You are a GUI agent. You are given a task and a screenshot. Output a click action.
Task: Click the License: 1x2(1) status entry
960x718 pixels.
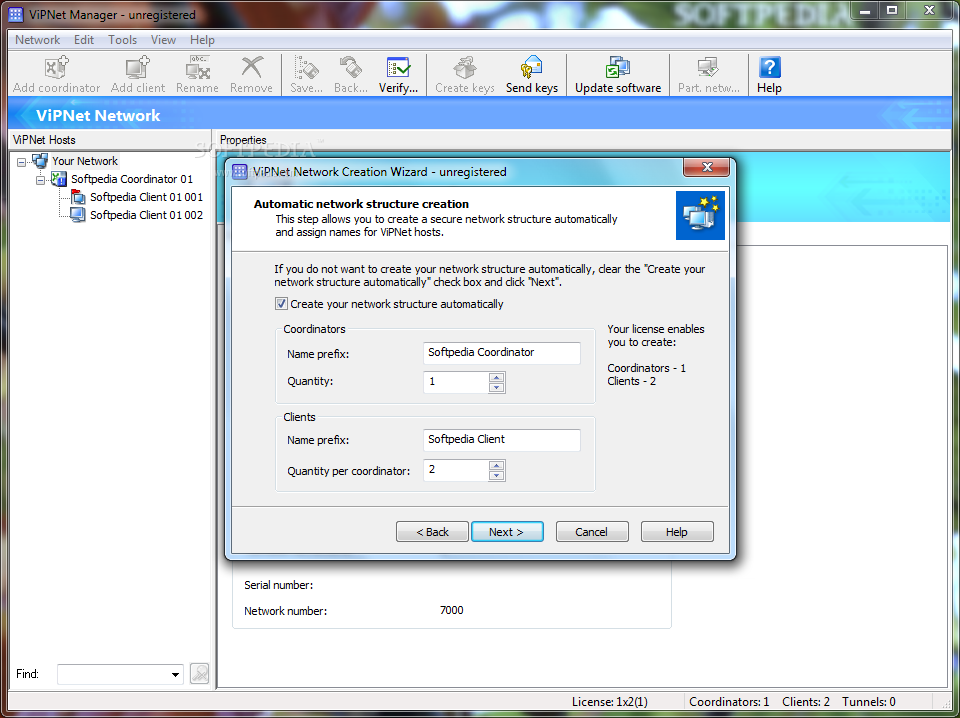[610, 702]
